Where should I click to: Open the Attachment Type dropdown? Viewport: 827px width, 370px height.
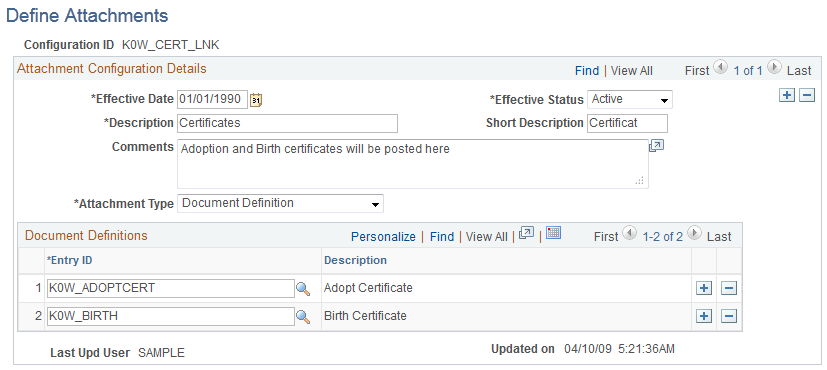click(280, 203)
